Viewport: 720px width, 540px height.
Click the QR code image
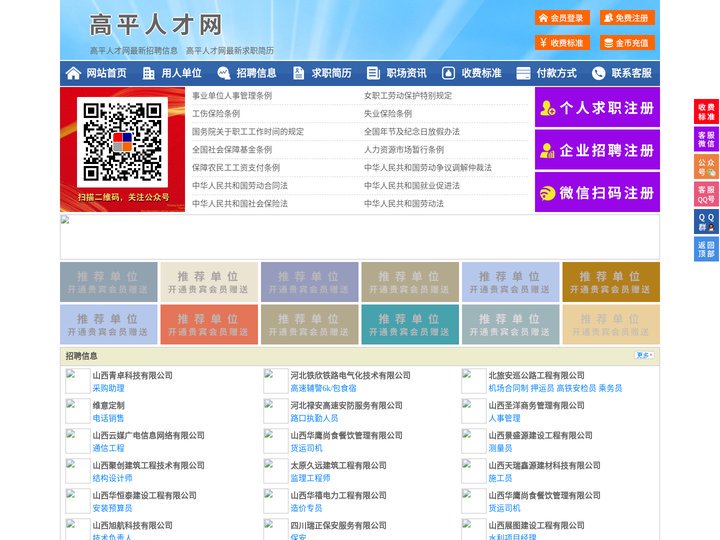coord(123,141)
